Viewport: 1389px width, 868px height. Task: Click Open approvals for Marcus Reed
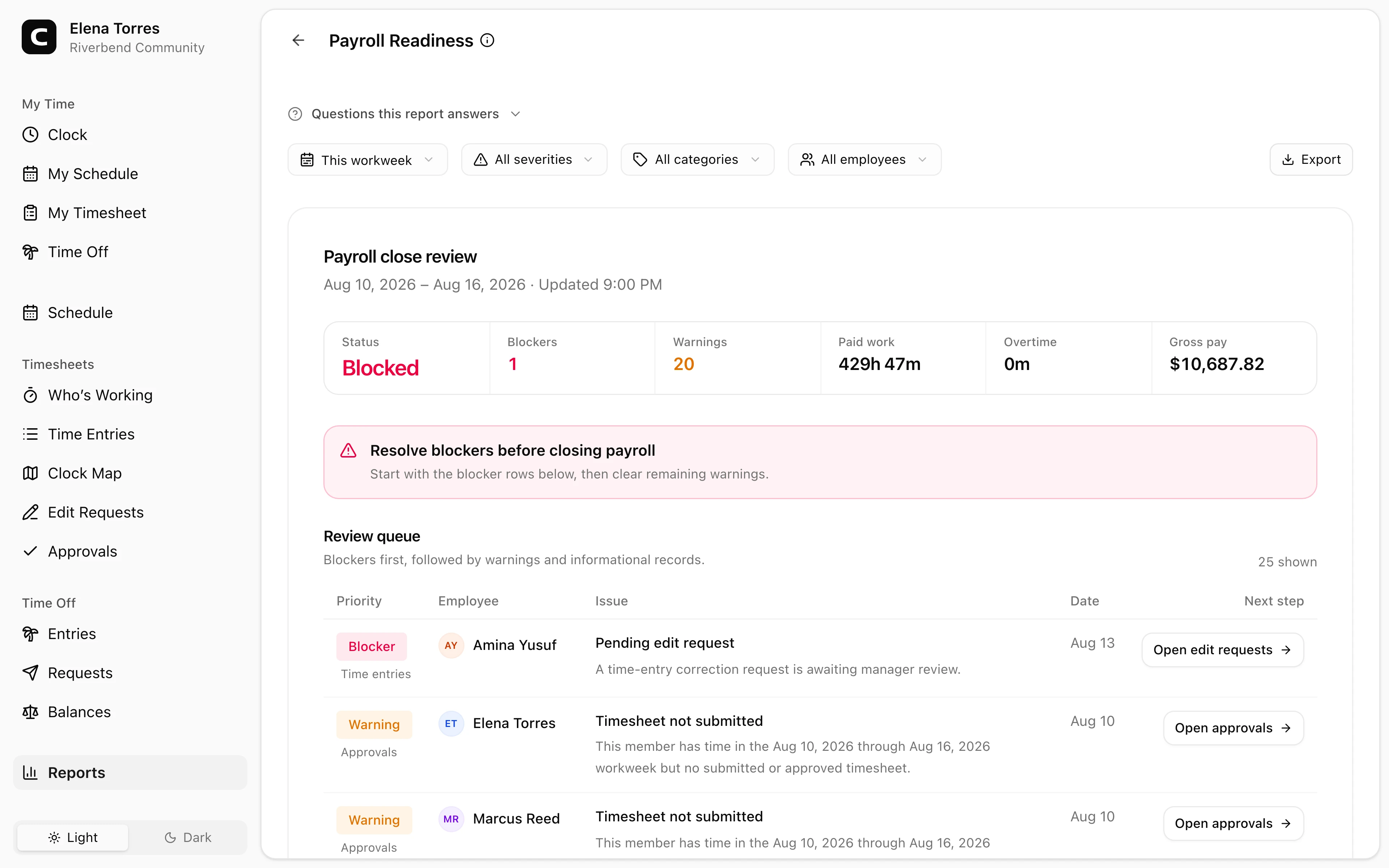pyautogui.click(x=1233, y=824)
